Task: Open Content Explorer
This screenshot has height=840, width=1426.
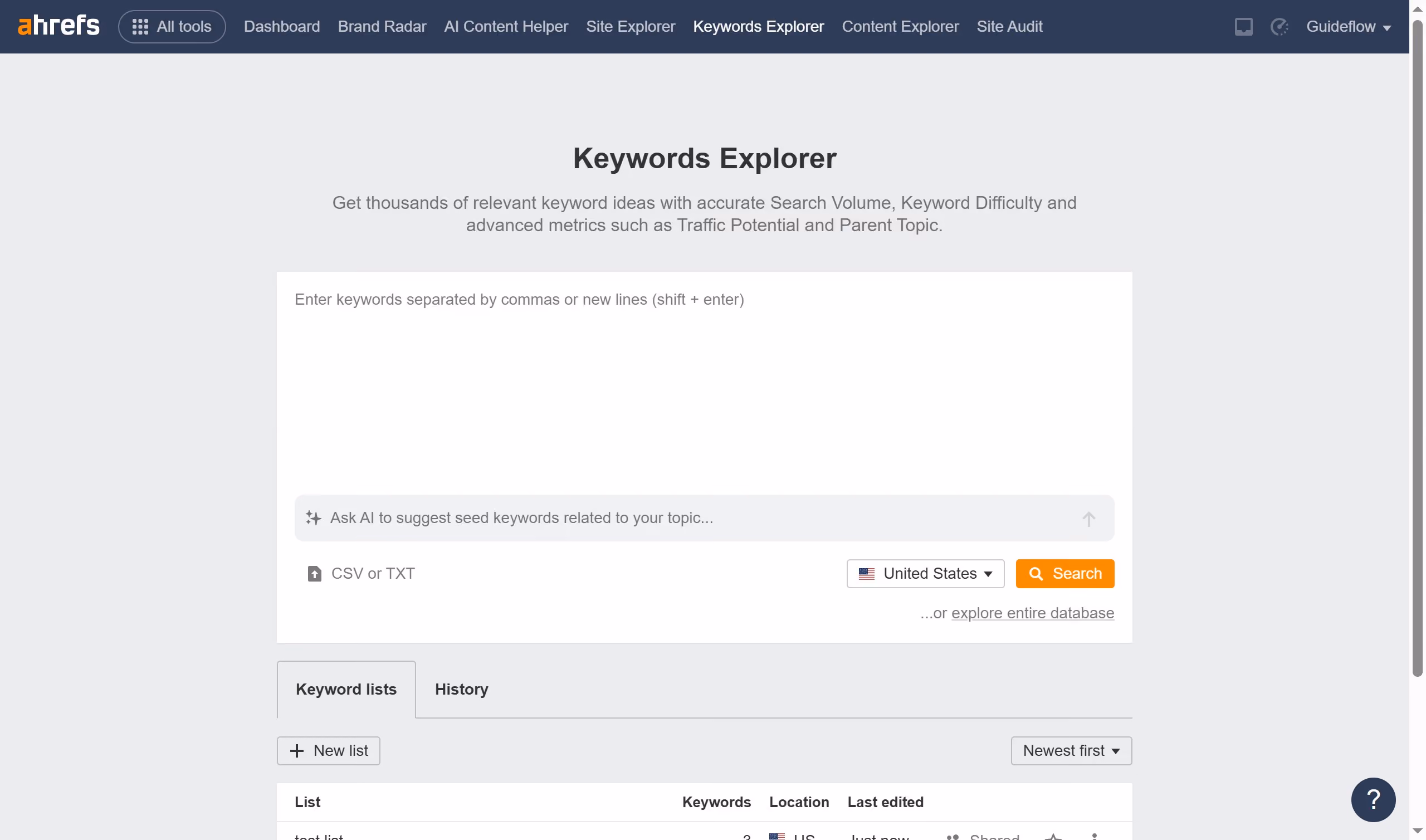Action: point(900,27)
